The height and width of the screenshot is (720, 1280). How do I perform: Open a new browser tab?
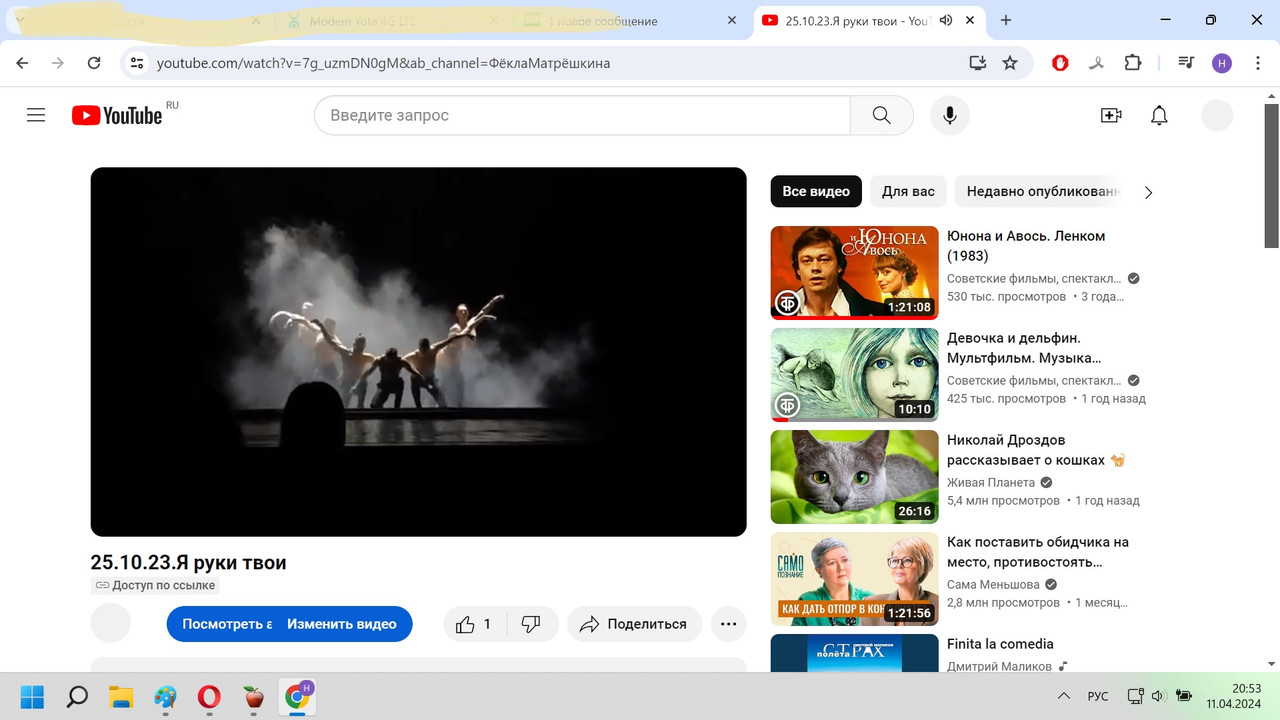(x=1006, y=20)
